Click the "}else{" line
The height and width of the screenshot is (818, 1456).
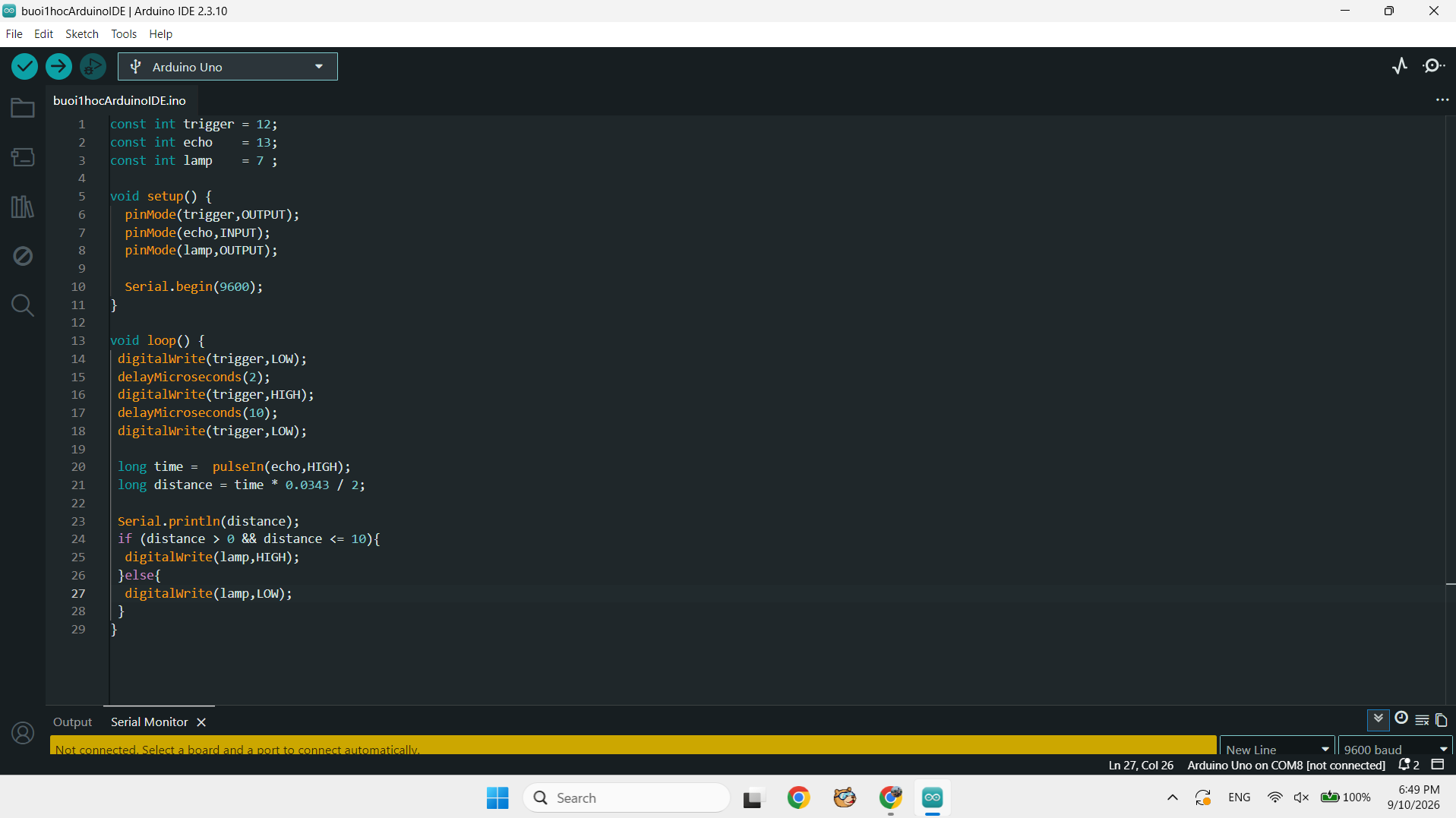tap(139, 576)
